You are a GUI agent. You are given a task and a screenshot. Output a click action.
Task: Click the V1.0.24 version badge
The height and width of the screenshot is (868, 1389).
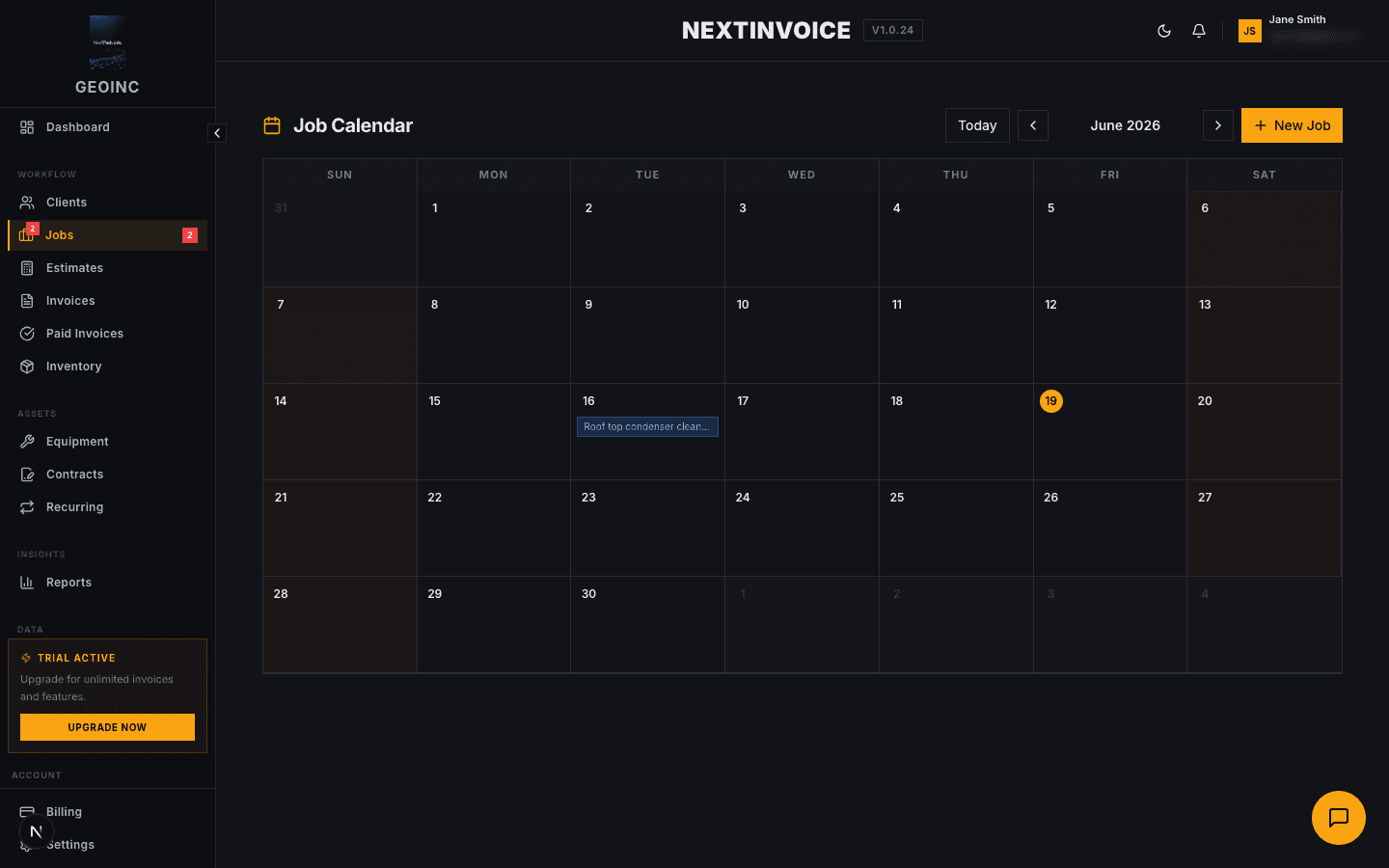pos(892,31)
